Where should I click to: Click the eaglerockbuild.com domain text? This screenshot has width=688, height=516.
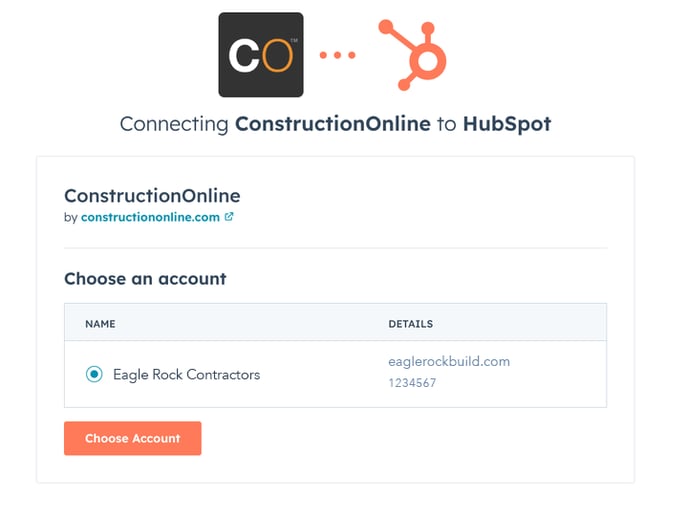click(x=449, y=362)
